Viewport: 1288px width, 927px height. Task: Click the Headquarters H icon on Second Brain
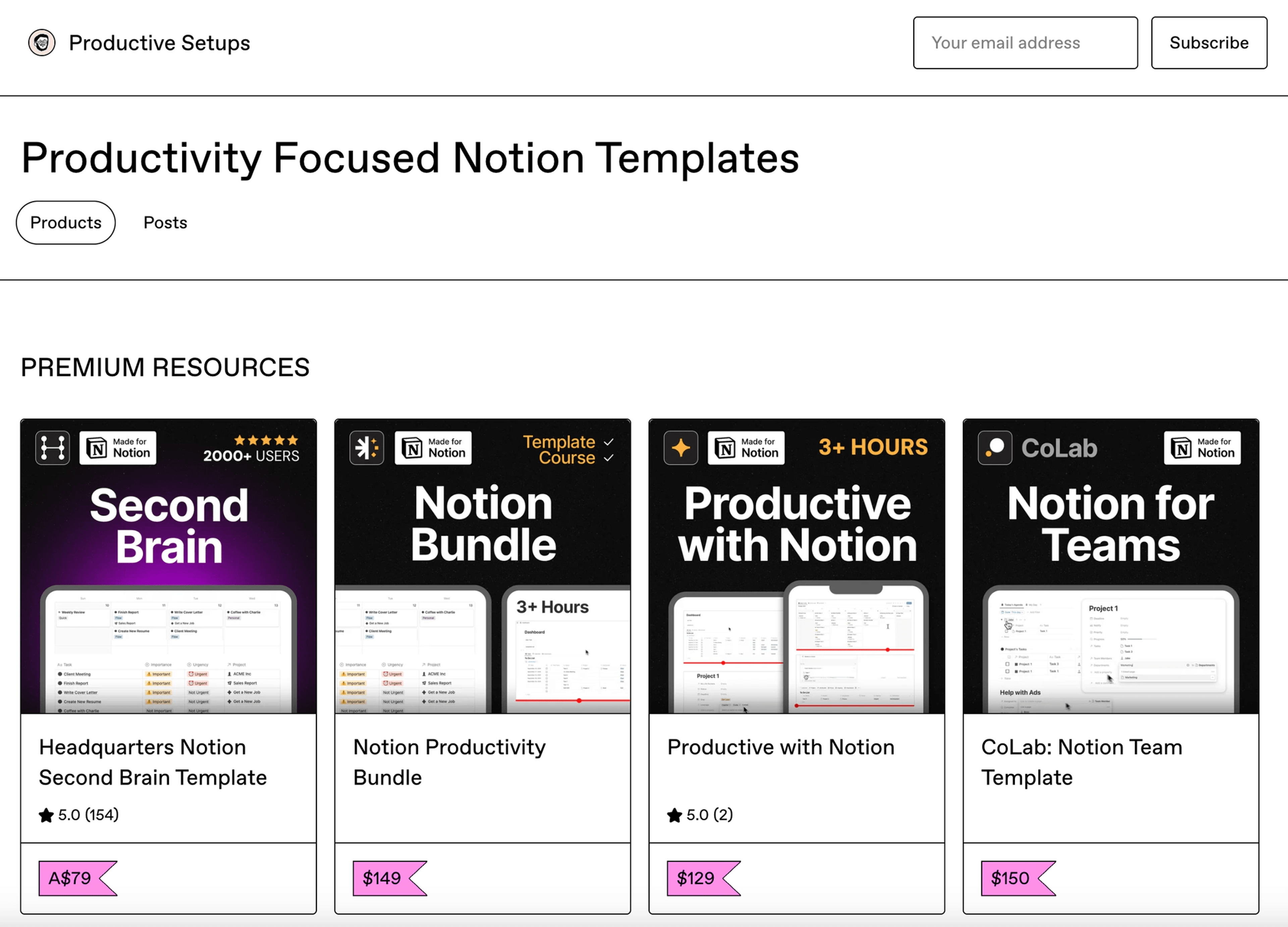pos(52,448)
